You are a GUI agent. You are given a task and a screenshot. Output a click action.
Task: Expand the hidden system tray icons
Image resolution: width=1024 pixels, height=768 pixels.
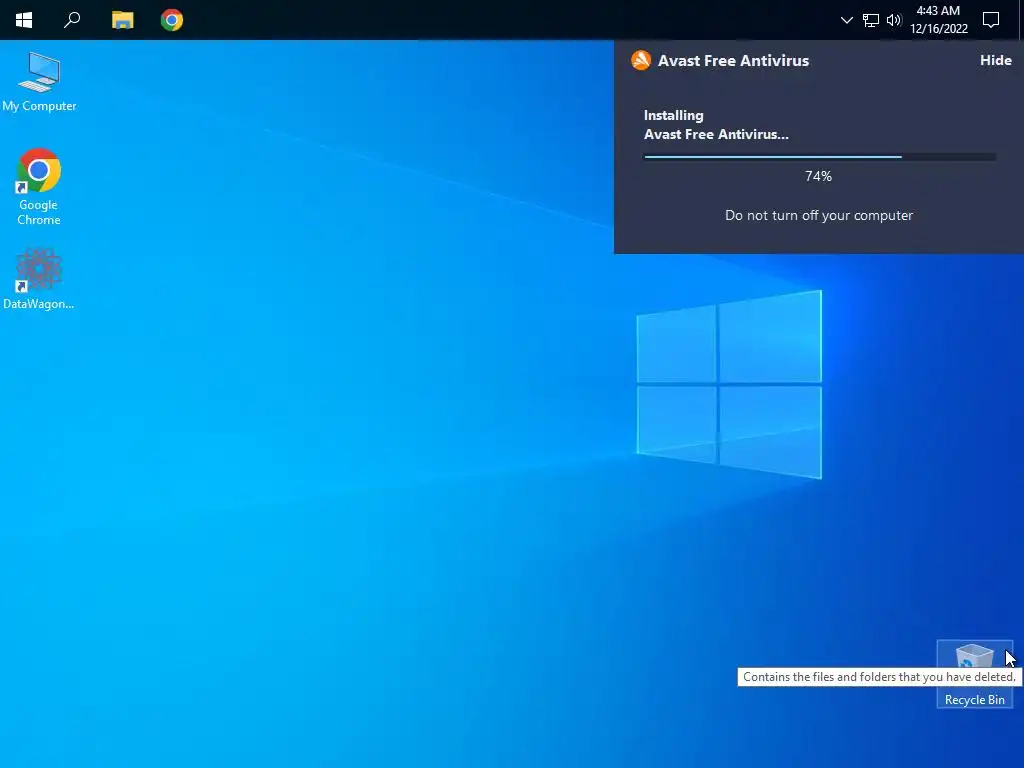click(x=846, y=20)
